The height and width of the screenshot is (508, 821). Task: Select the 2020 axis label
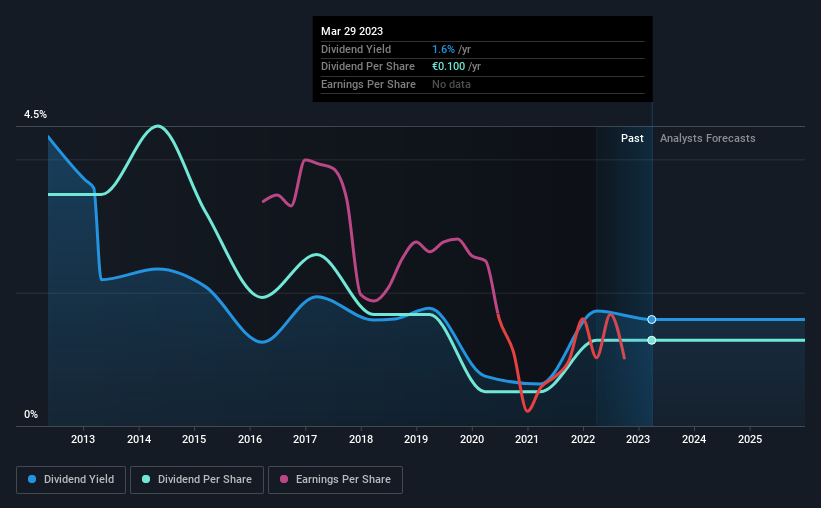pos(472,439)
